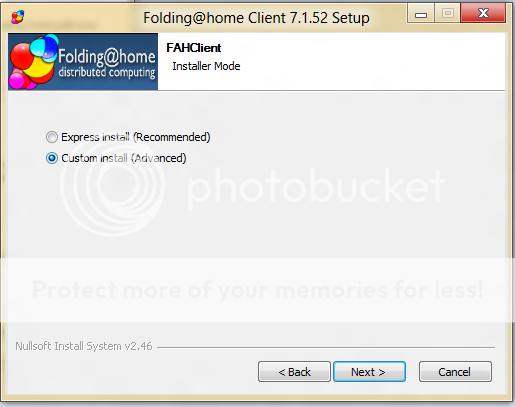Click the "photobucket" watermark word
The image size is (515, 407).
pyautogui.click(x=316, y=187)
